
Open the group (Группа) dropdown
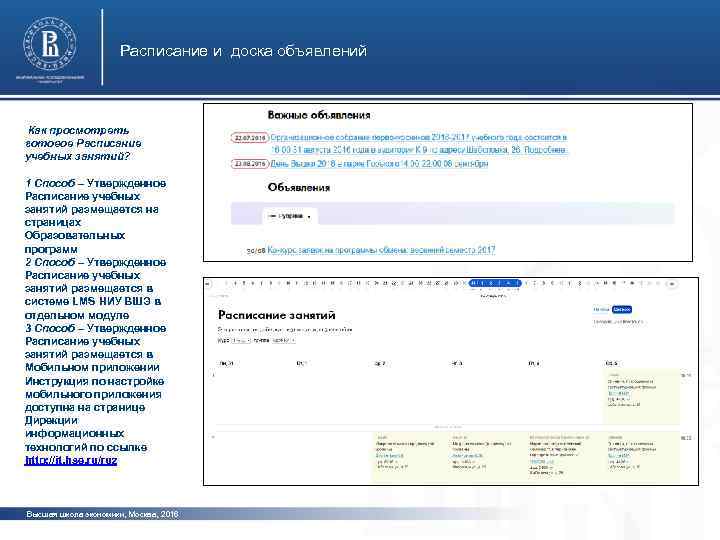[x=283, y=340]
